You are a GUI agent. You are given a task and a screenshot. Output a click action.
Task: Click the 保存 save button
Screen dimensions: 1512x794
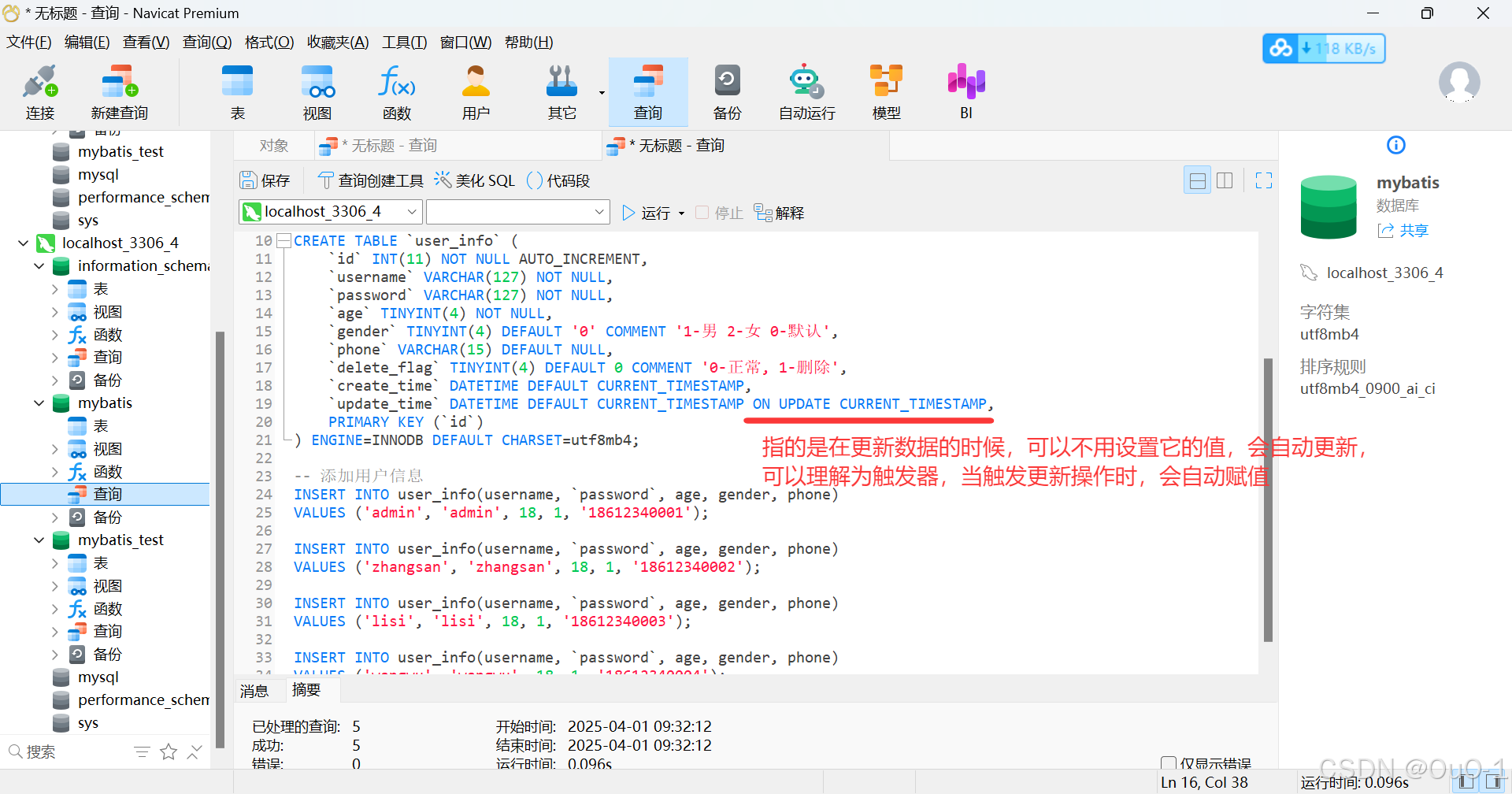click(x=265, y=180)
